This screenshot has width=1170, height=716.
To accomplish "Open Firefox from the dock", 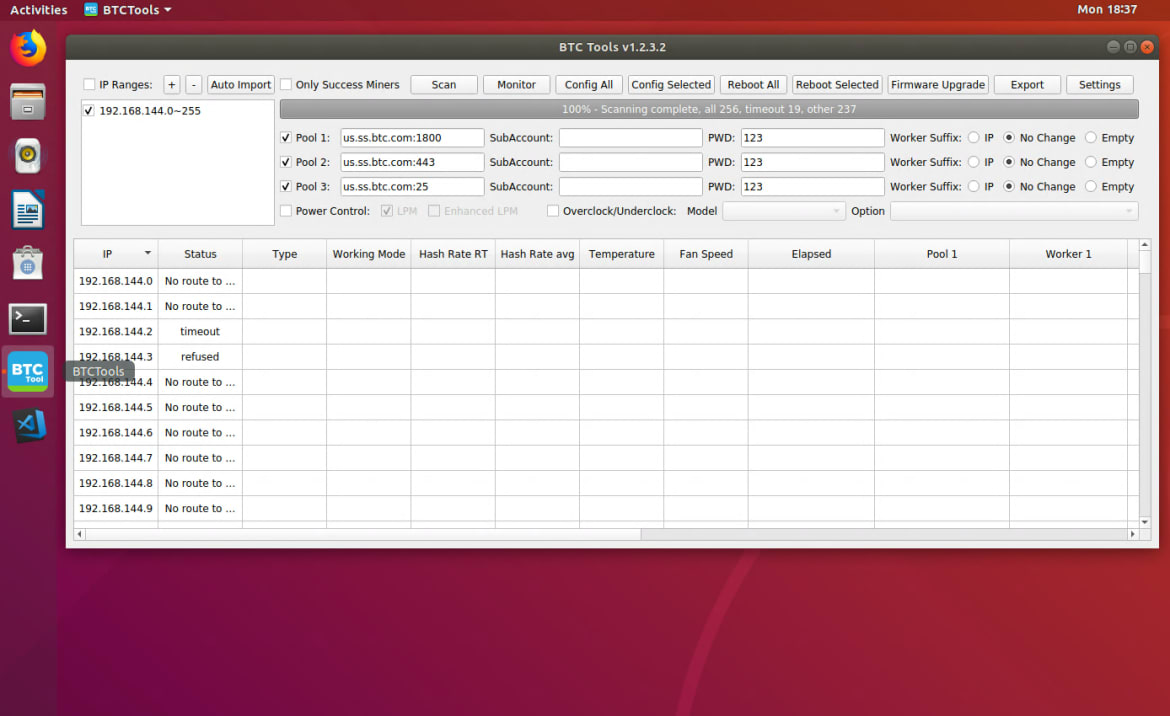I will (28, 47).
